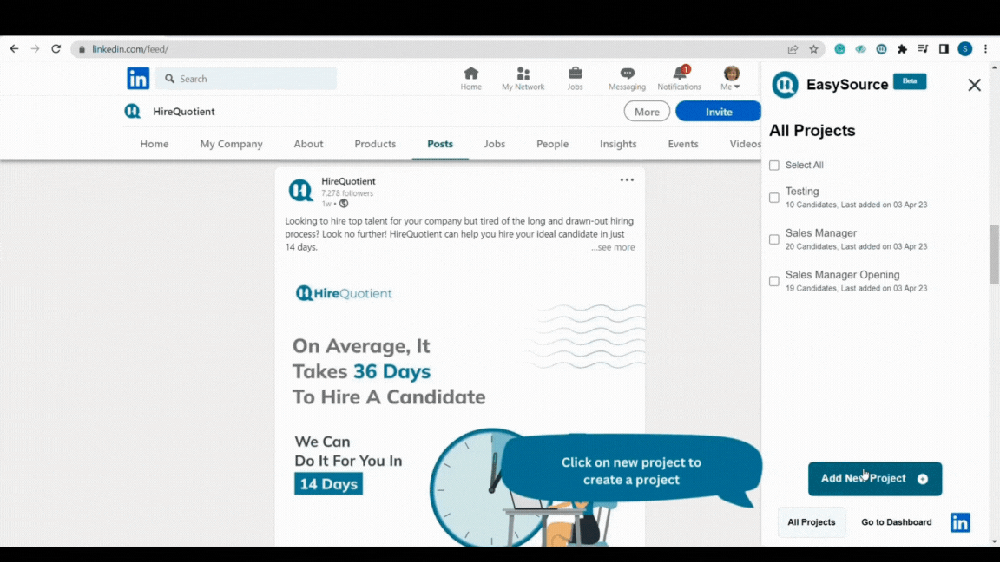Image resolution: width=1000 pixels, height=562 pixels.
Task: Close the EasySource panel
Action: 974,85
